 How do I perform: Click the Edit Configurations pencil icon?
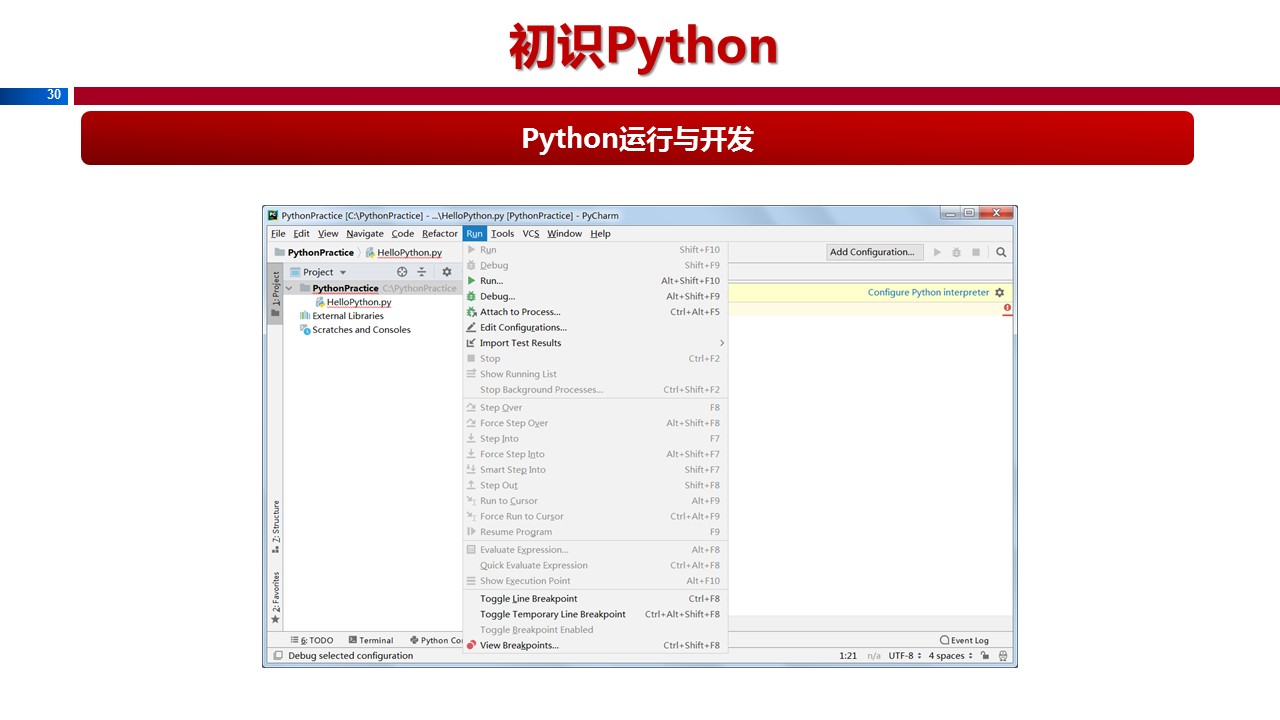(471, 327)
